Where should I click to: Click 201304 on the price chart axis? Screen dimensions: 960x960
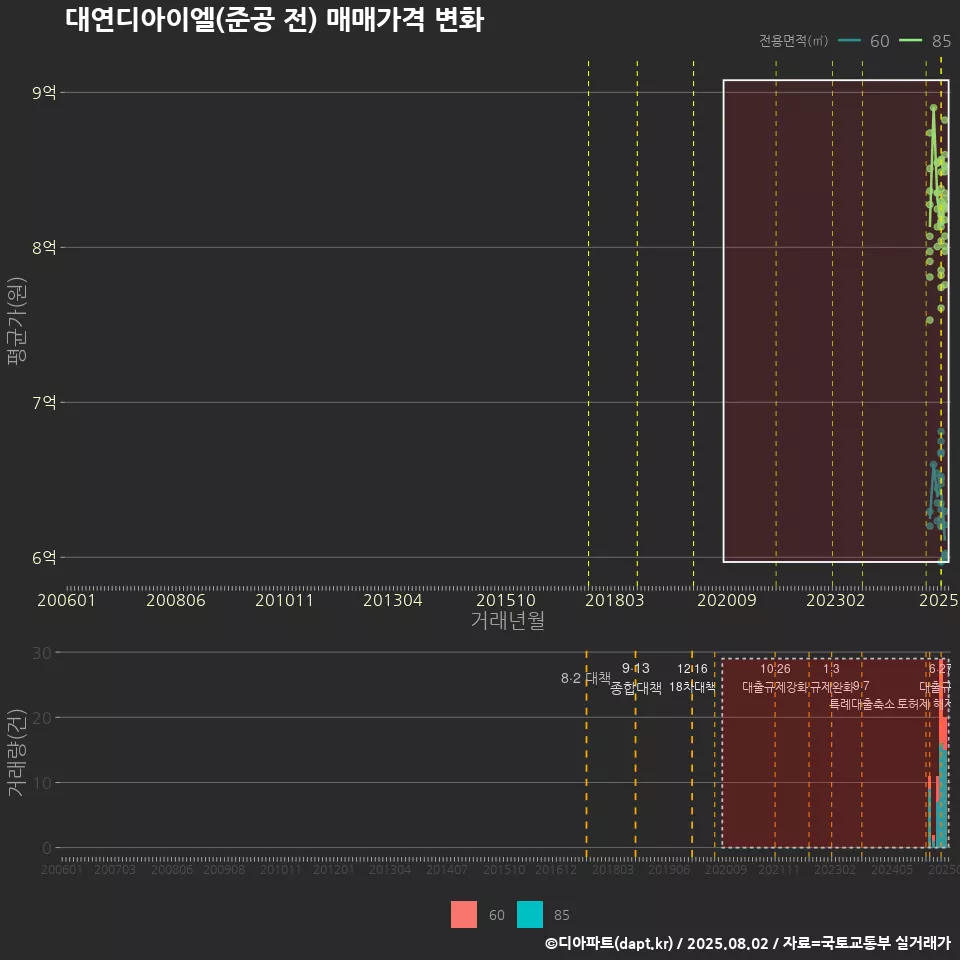point(392,600)
